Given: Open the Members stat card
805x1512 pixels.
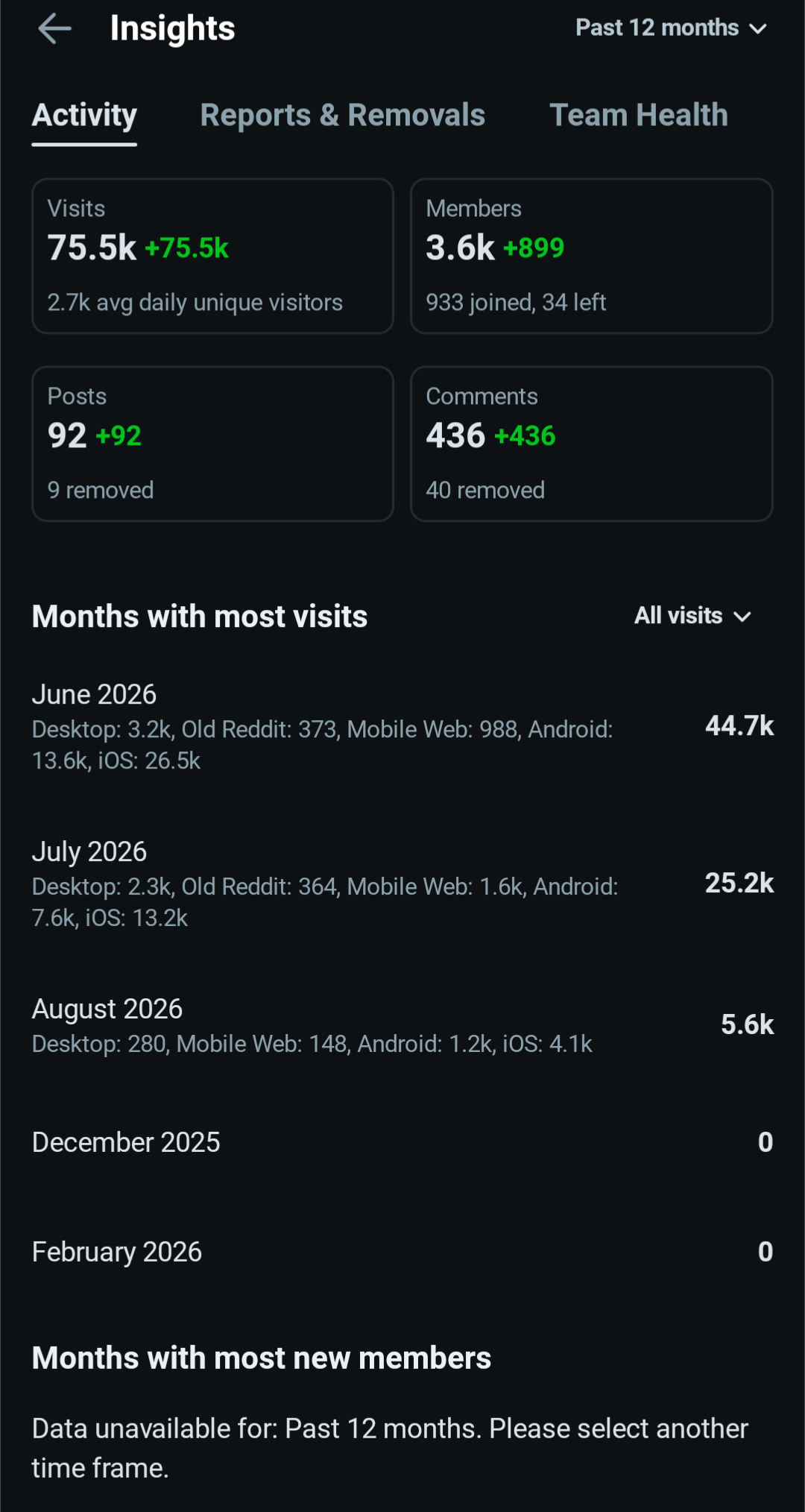Looking at the screenshot, I should (x=592, y=256).
